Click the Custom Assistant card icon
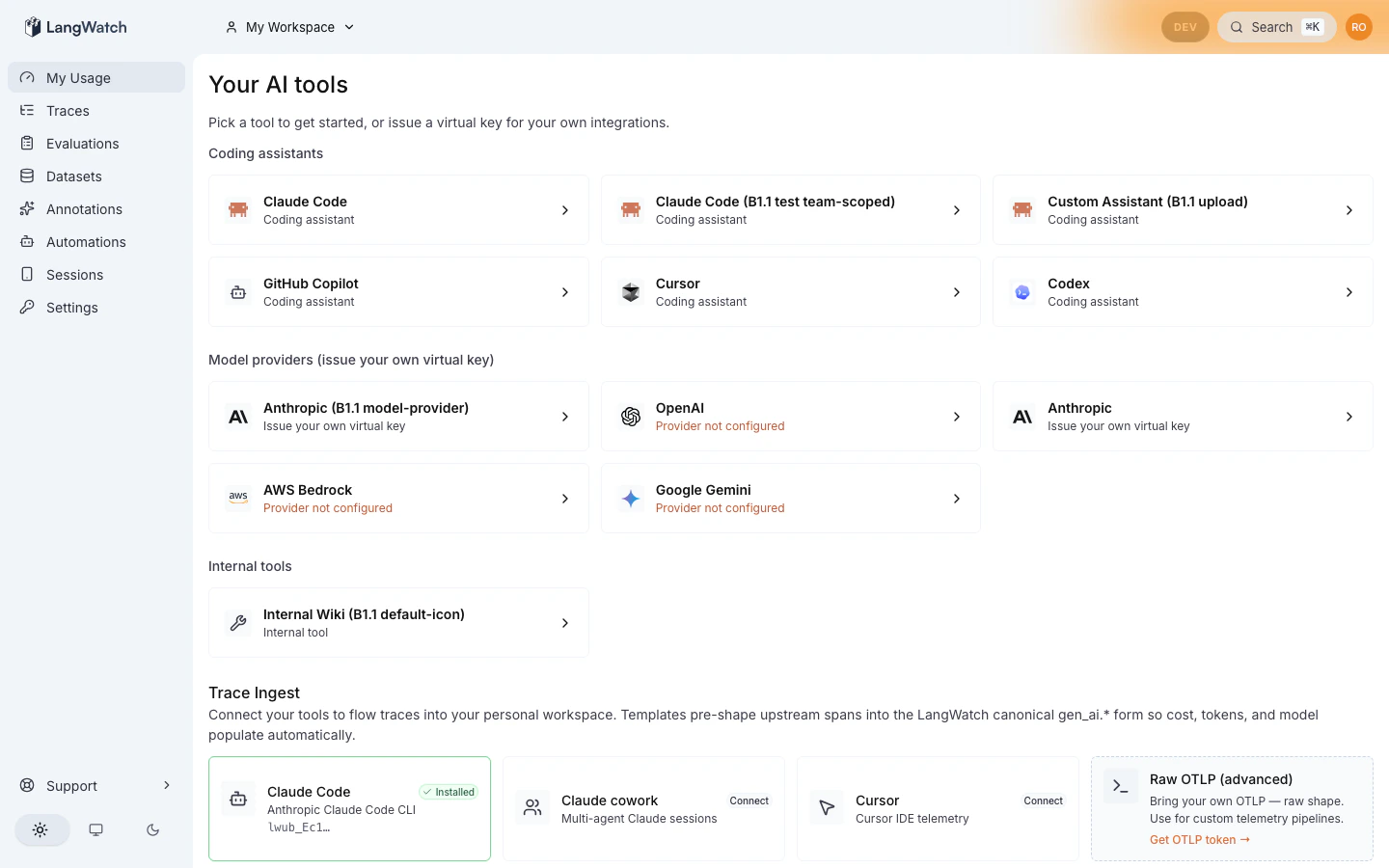This screenshot has width=1389, height=868. tap(1022, 210)
